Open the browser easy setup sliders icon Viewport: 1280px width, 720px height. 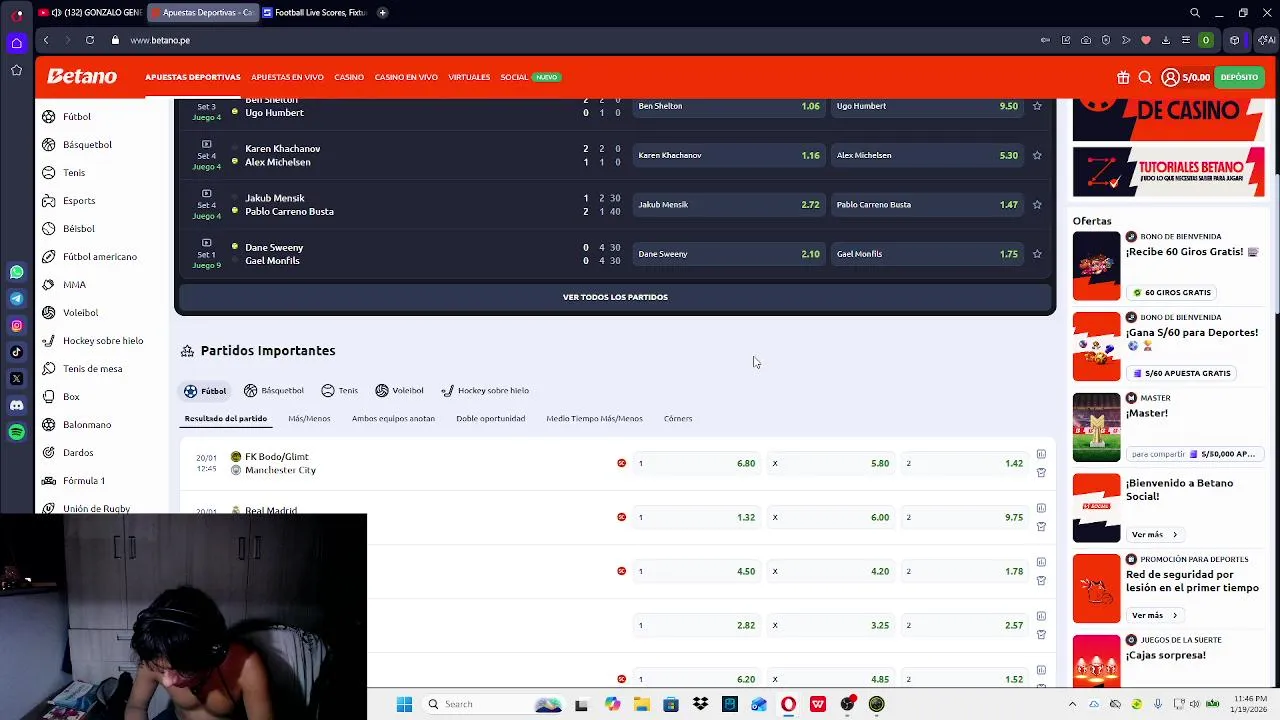click(1186, 40)
